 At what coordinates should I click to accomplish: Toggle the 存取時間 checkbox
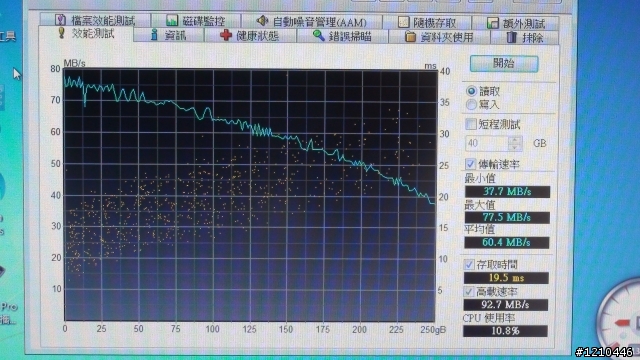pos(469,265)
